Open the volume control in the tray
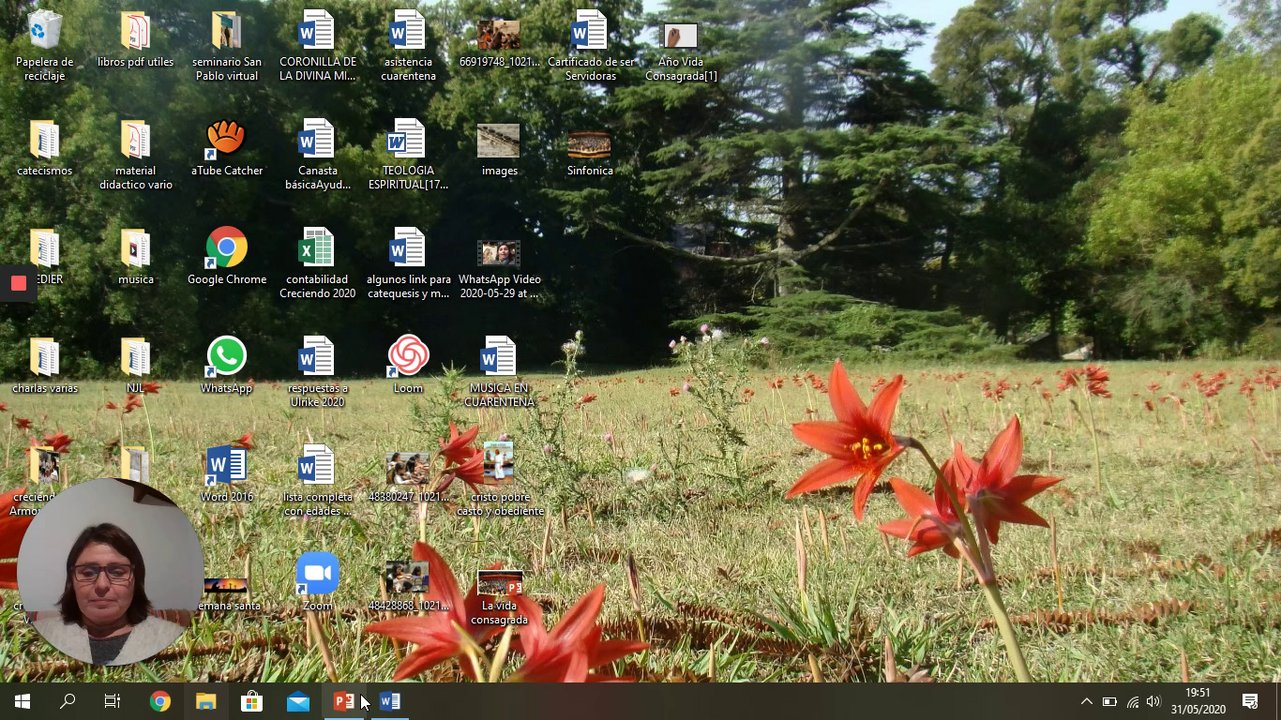Image resolution: width=1281 pixels, height=720 pixels. 1155,702
